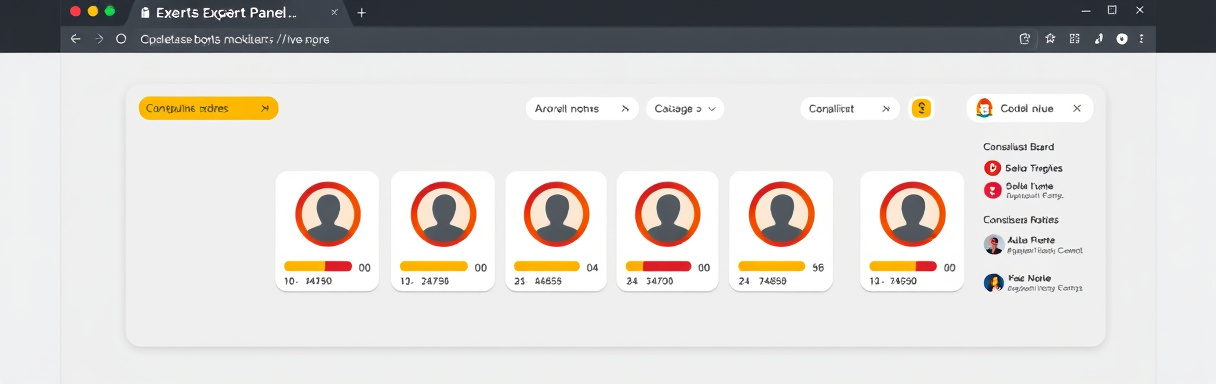
Task: Click the yellow Consulting filter pill
Action: click(x=208, y=108)
